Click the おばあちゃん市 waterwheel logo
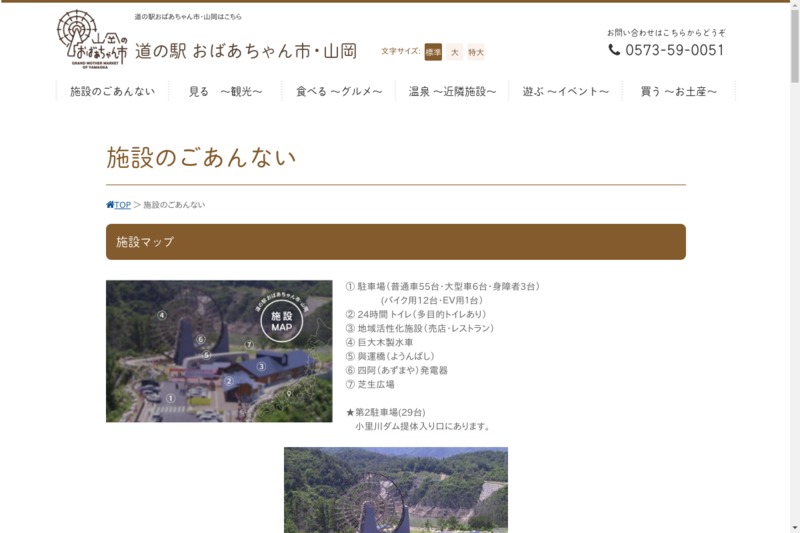Screen dimensions: 800x533 pos(92,38)
